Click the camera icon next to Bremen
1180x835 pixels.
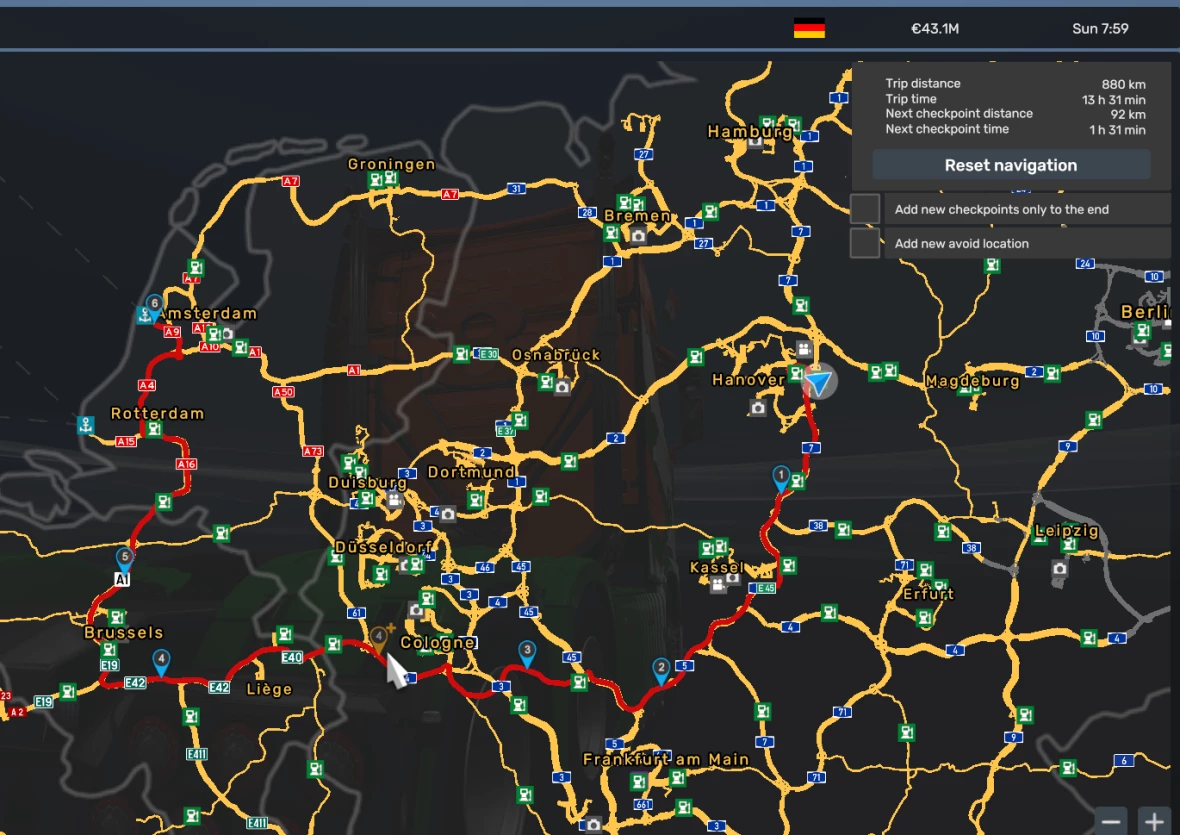point(638,236)
